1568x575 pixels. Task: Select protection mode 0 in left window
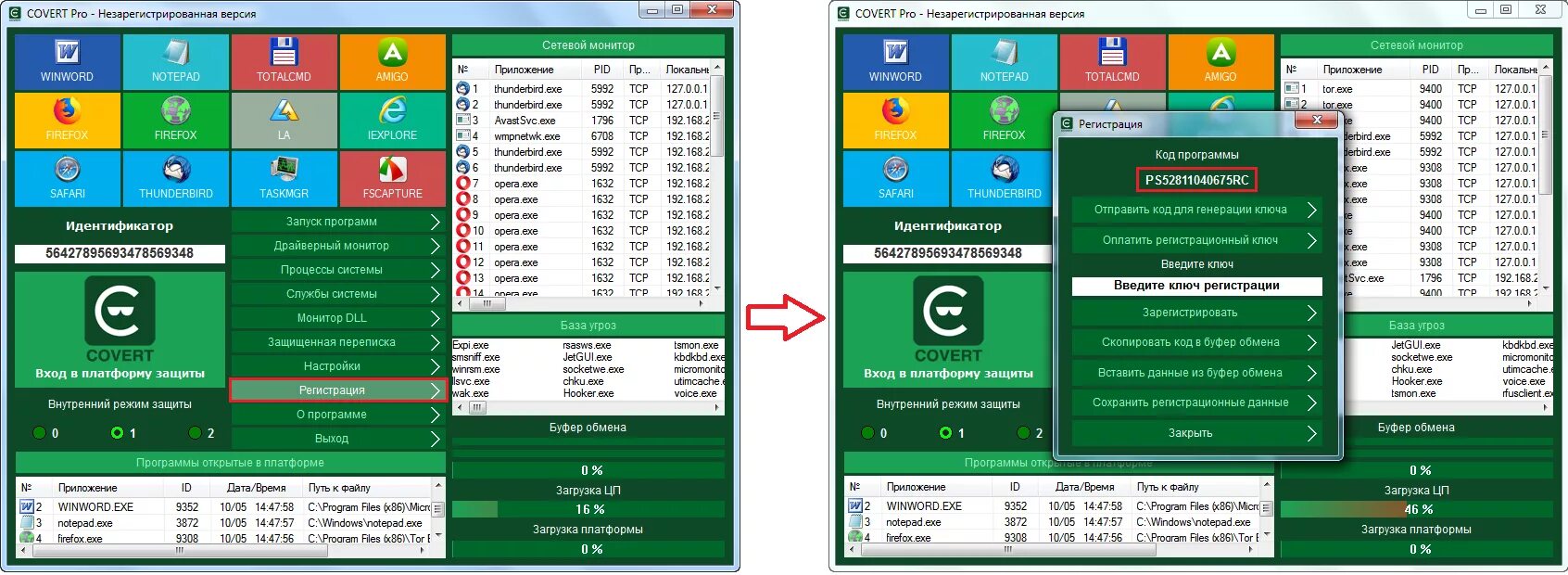(x=40, y=433)
